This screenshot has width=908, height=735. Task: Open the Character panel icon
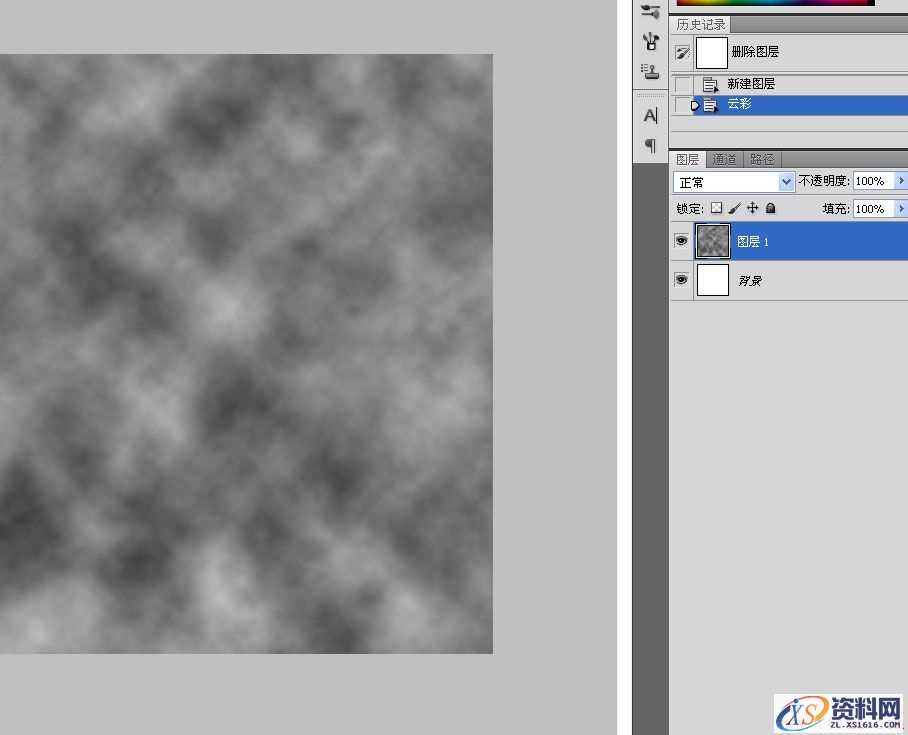[650, 116]
